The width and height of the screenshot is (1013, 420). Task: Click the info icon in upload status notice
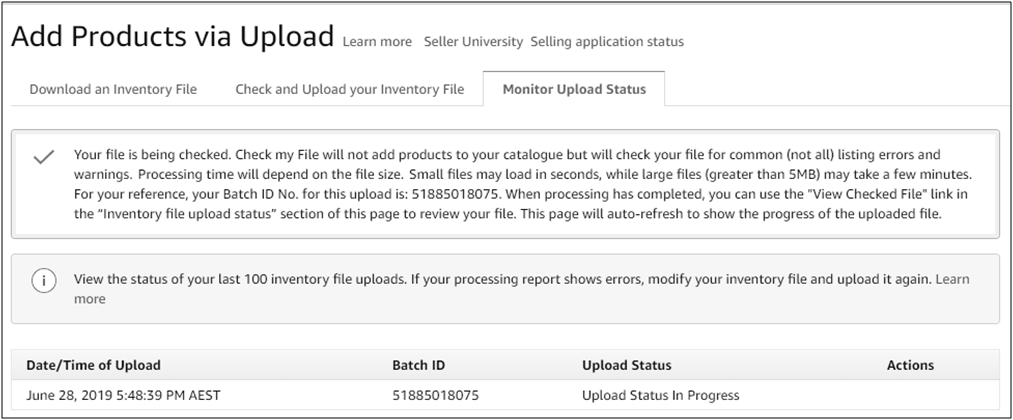(43, 281)
